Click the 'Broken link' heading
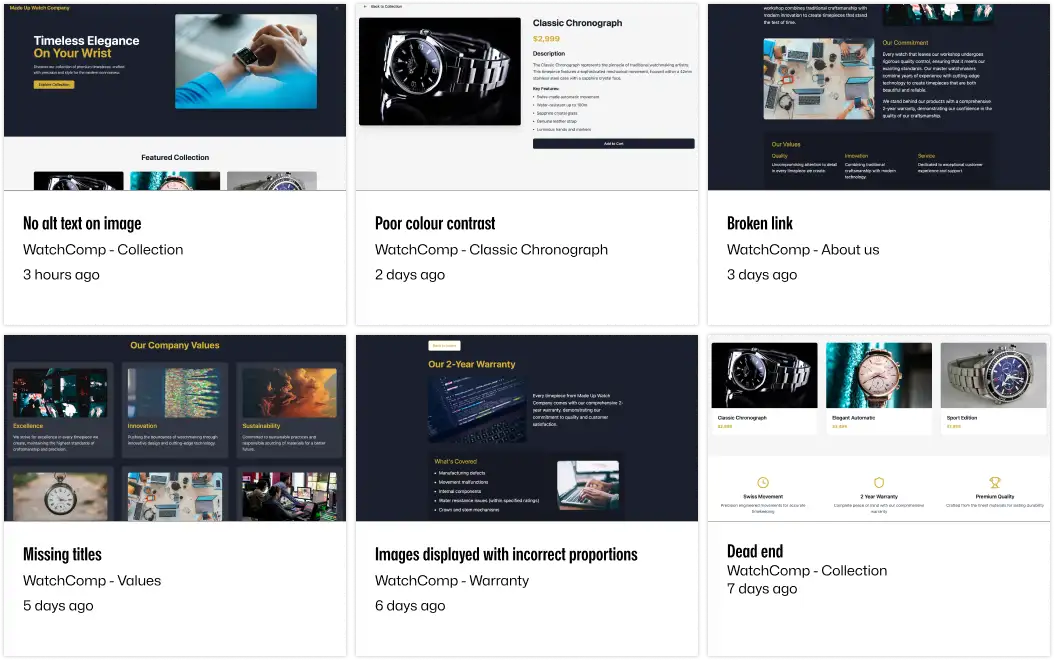This screenshot has width=1062, height=660. (x=759, y=224)
